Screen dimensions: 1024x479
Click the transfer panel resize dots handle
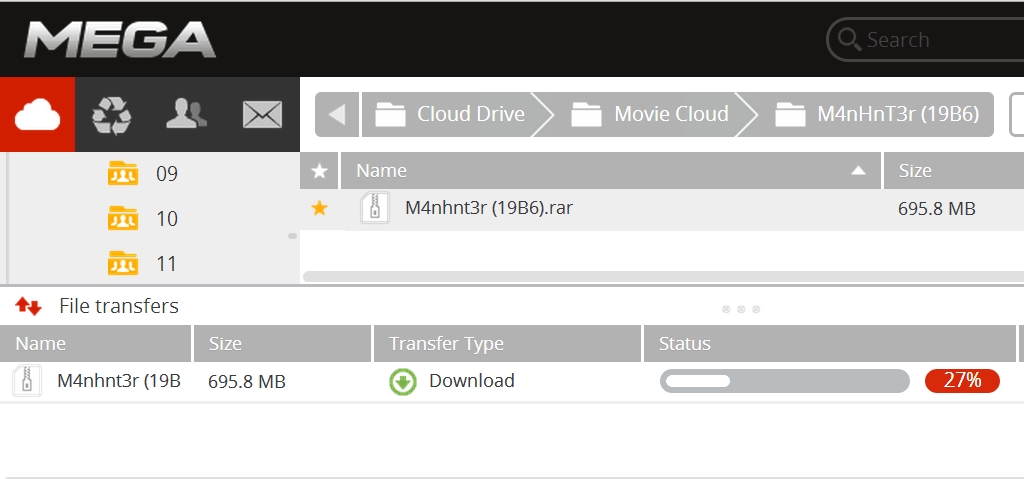[741, 309]
